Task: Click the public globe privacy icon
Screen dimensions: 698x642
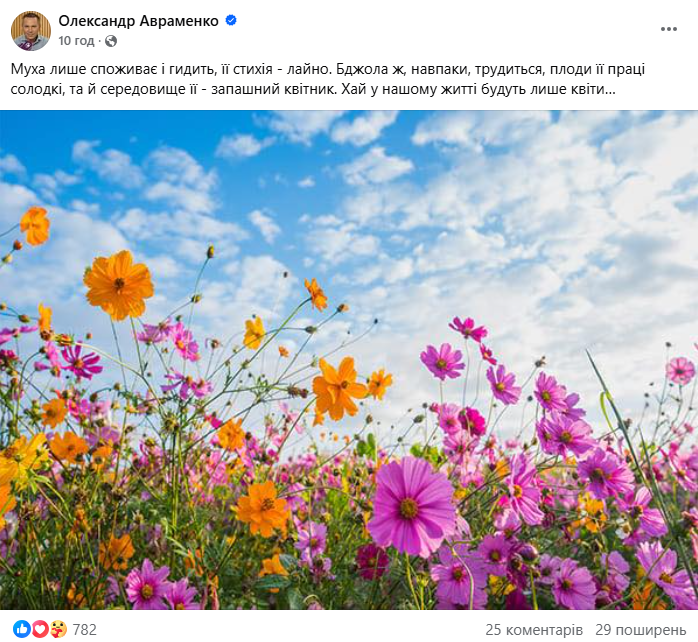Action: [x=111, y=41]
